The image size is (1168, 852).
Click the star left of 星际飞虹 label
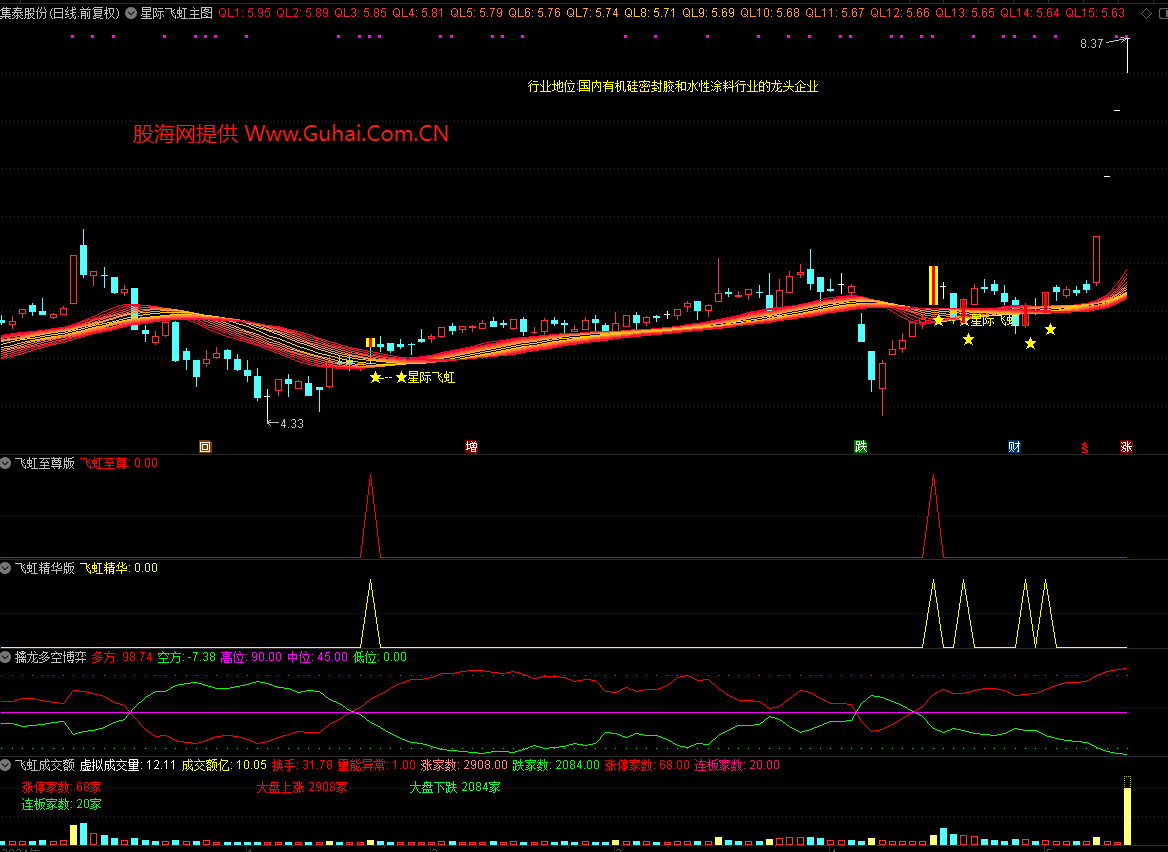[402, 378]
